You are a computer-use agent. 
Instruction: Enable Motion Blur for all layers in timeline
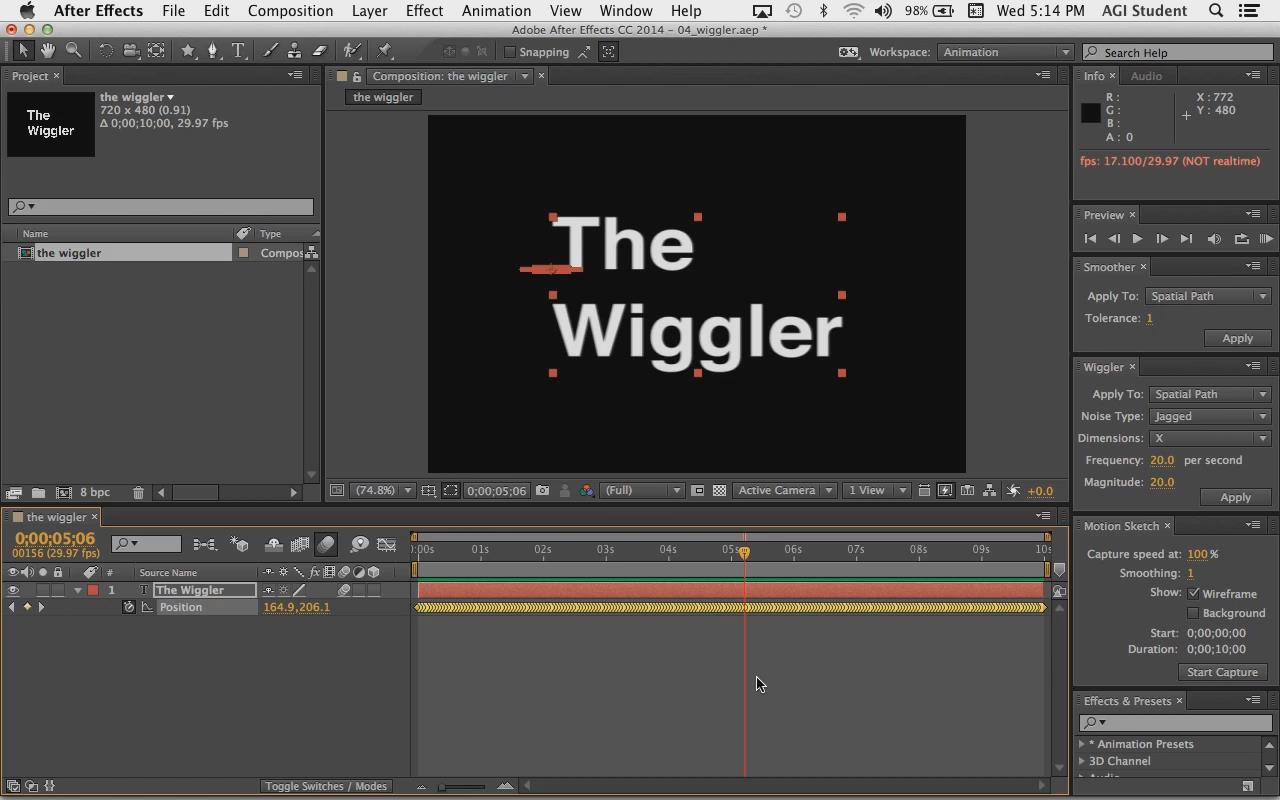[x=326, y=544]
